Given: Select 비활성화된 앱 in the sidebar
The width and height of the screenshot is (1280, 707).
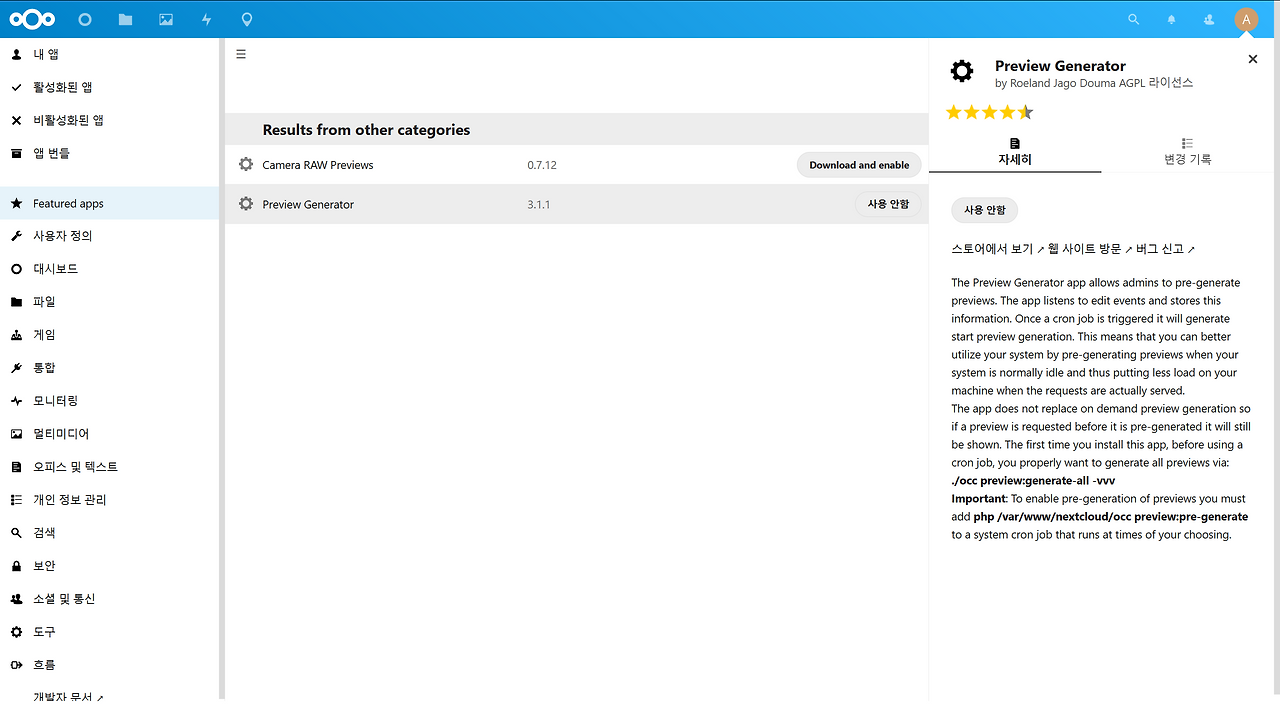Looking at the screenshot, I should tap(109, 120).
